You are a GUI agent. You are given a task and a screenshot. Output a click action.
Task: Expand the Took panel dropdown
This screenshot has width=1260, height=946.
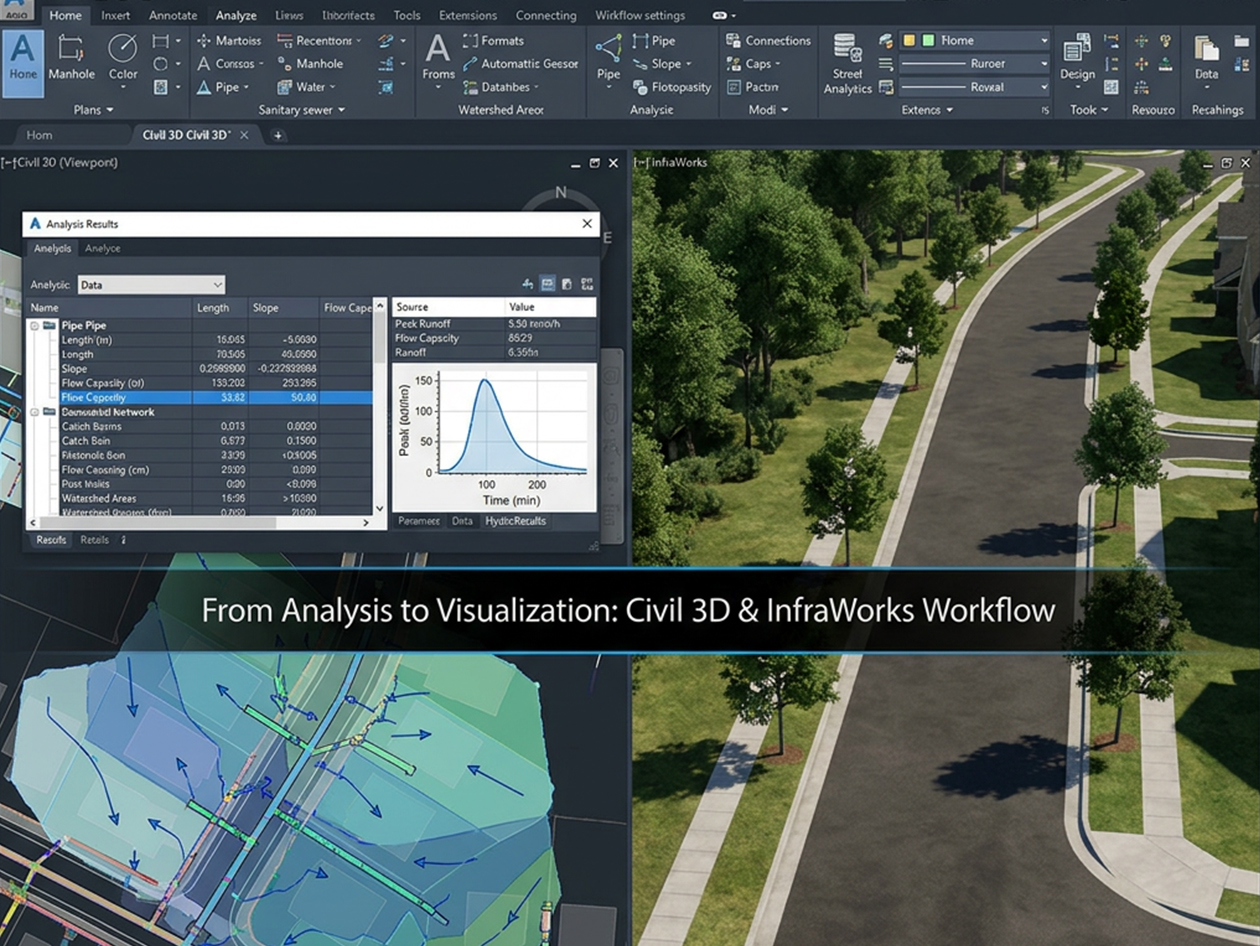click(1089, 110)
